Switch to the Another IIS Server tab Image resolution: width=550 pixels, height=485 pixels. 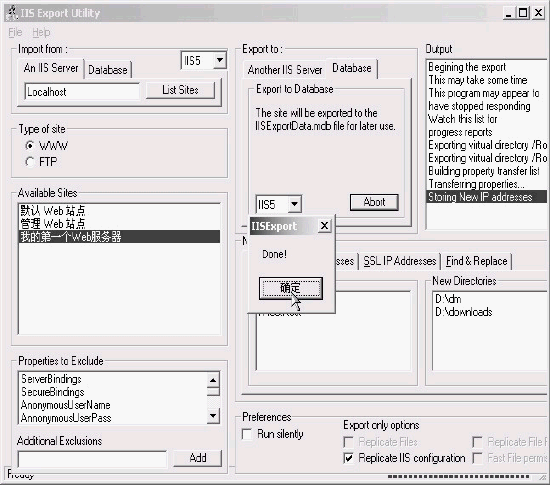[x=284, y=70]
